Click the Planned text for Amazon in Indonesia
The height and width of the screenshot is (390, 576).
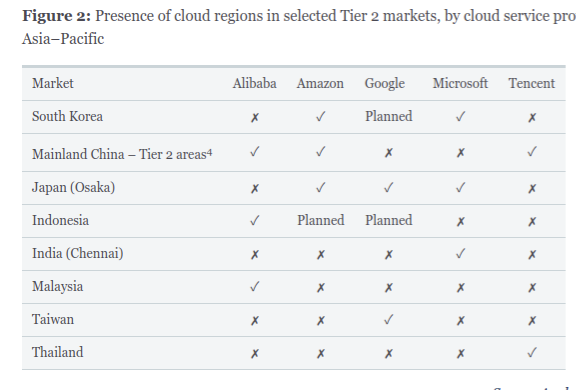click(320, 220)
